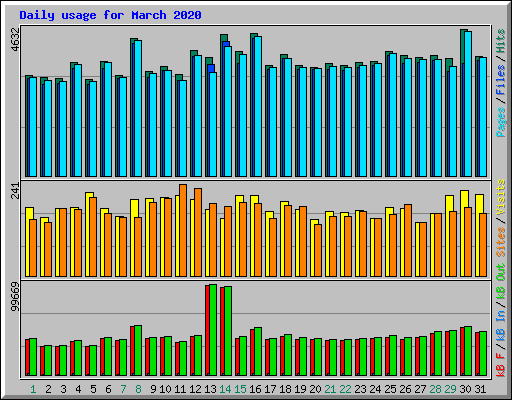512x400 pixels.
Task: Click the orange sites bar for day 12
Action: click(198, 232)
